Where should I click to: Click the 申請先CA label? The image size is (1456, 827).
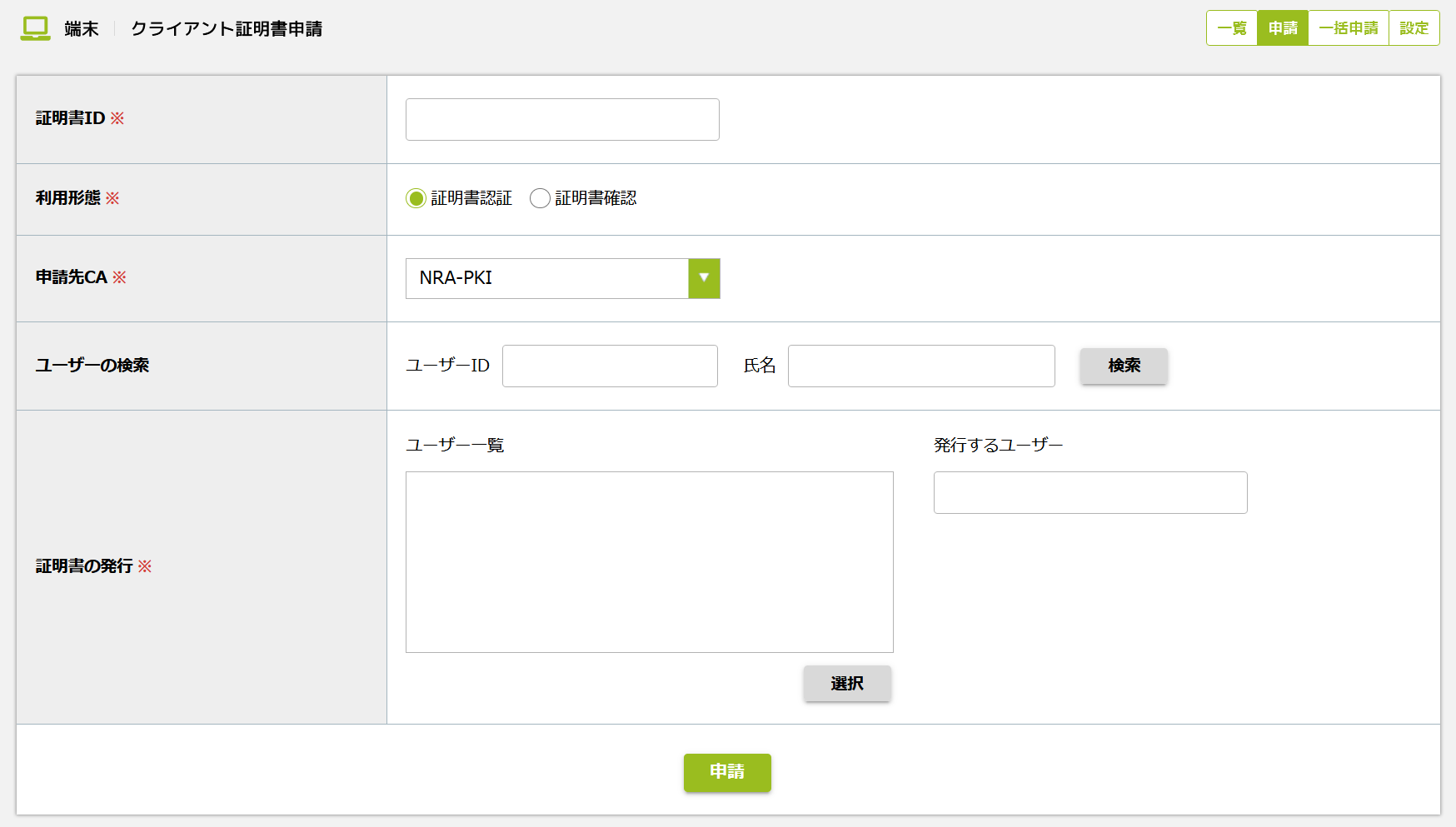coord(72,277)
